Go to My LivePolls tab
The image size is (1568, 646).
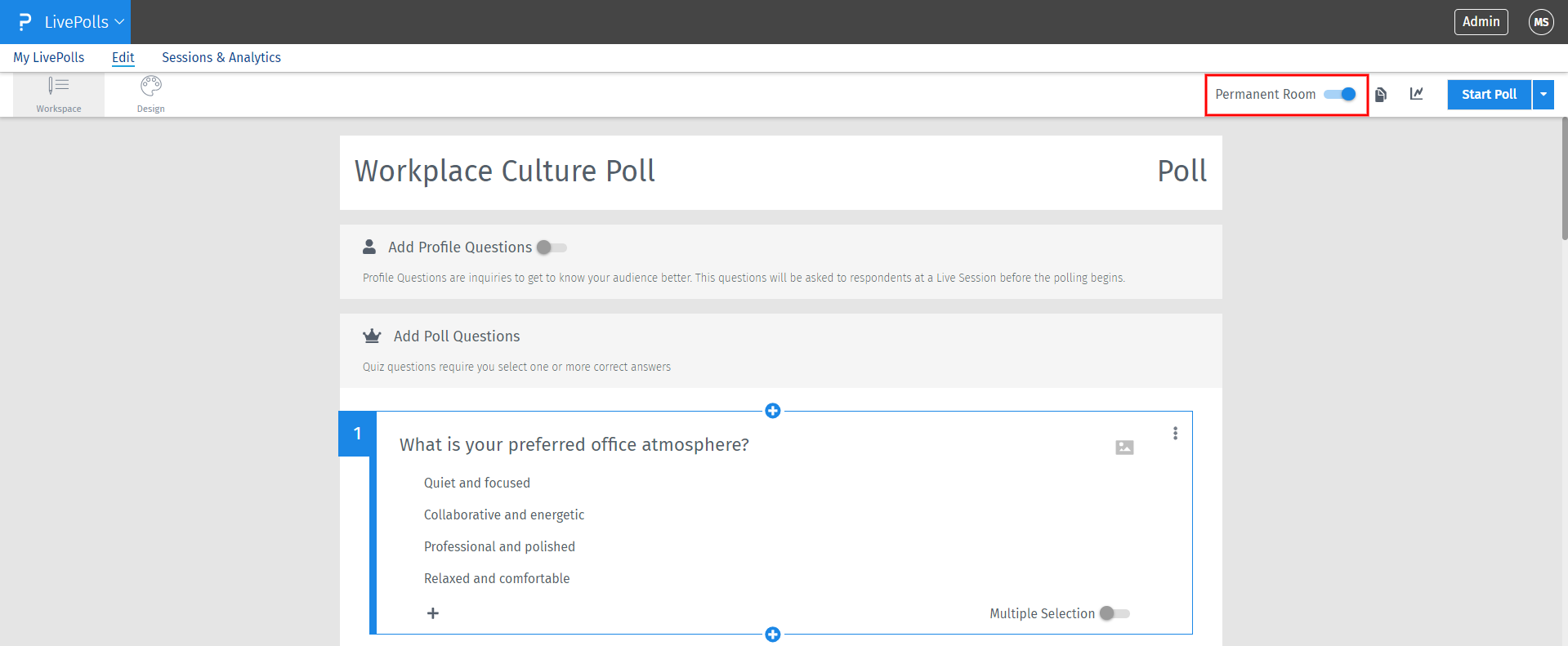(49, 57)
